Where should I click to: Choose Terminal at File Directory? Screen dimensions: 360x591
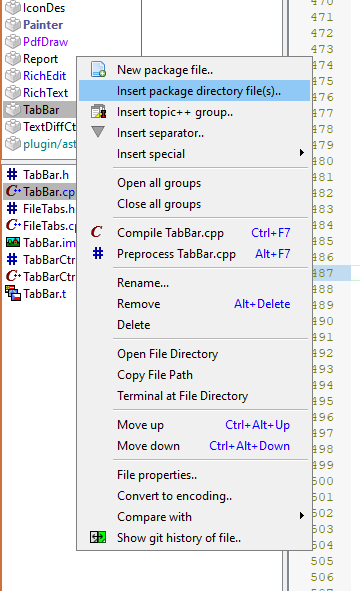pyautogui.click(x=194, y=396)
